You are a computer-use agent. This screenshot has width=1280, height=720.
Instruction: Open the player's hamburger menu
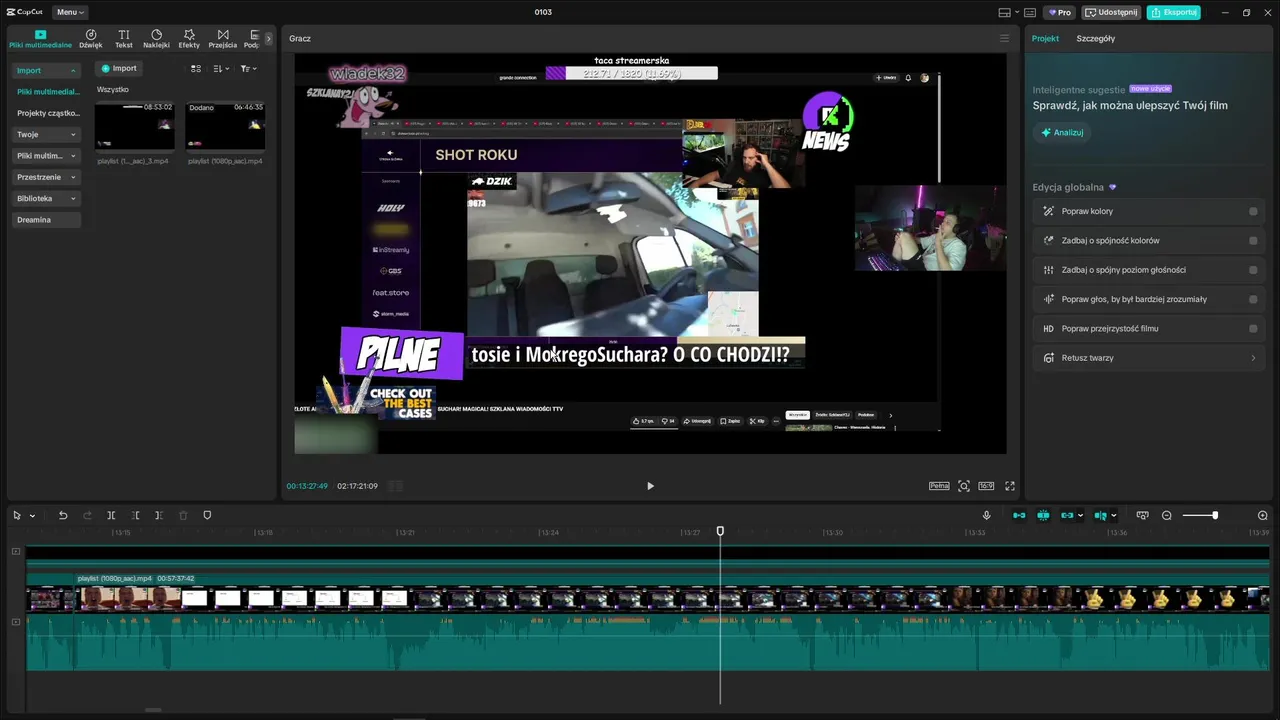point(1004,38)
